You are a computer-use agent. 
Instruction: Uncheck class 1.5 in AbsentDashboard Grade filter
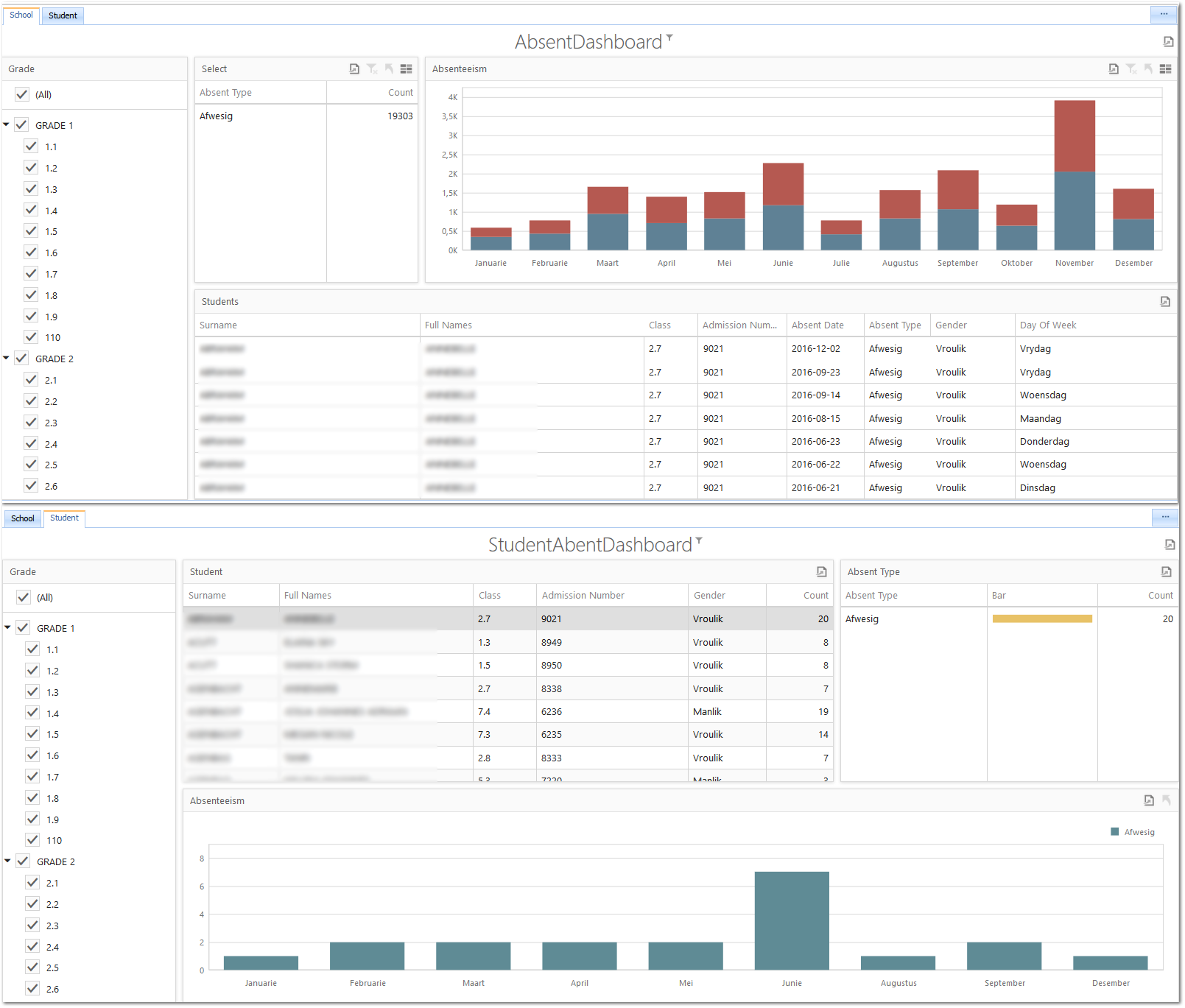pyautogui.click(x=31, y=231)
